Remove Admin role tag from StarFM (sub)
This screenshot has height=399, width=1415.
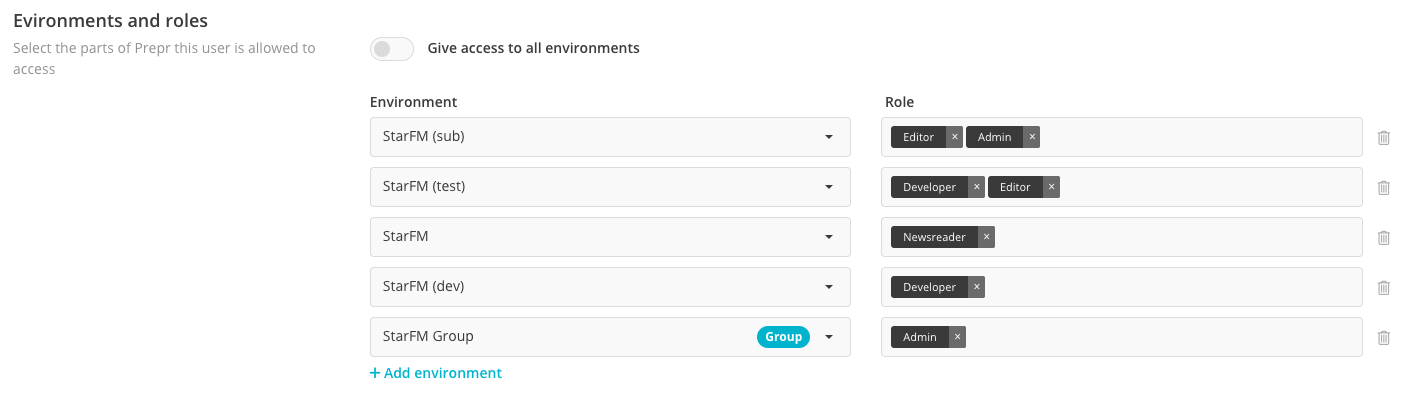(1032, 137)
